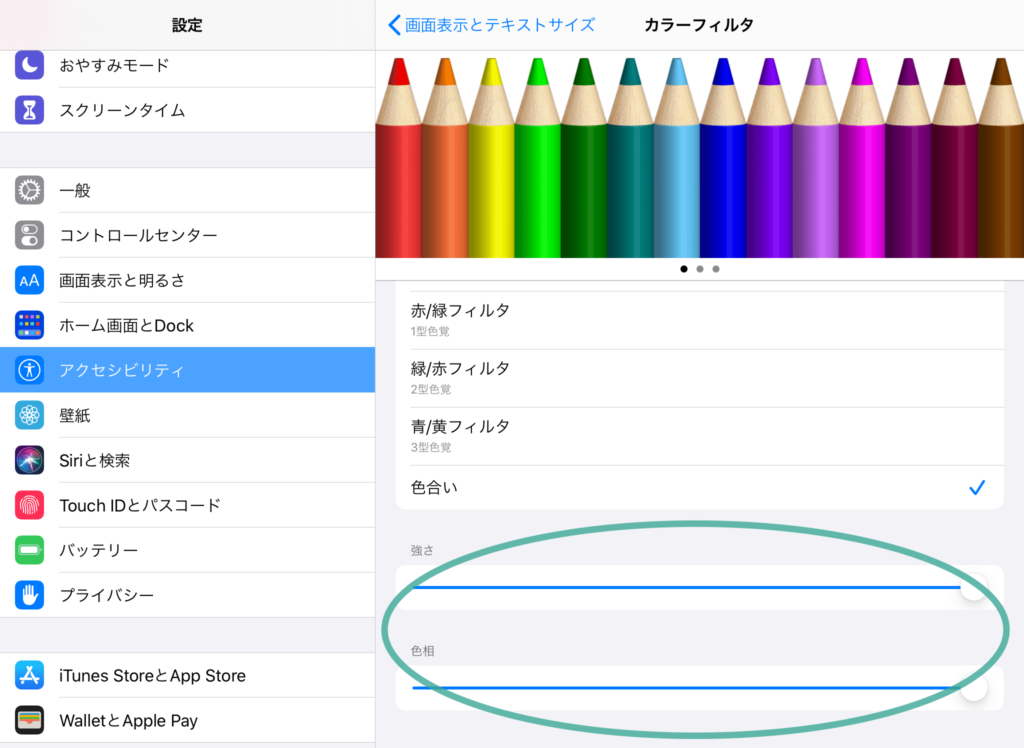The width and height of the screenshot is (1024, 748).
Task: Select the checked 色合い option
Action: (x=699, y=488)
